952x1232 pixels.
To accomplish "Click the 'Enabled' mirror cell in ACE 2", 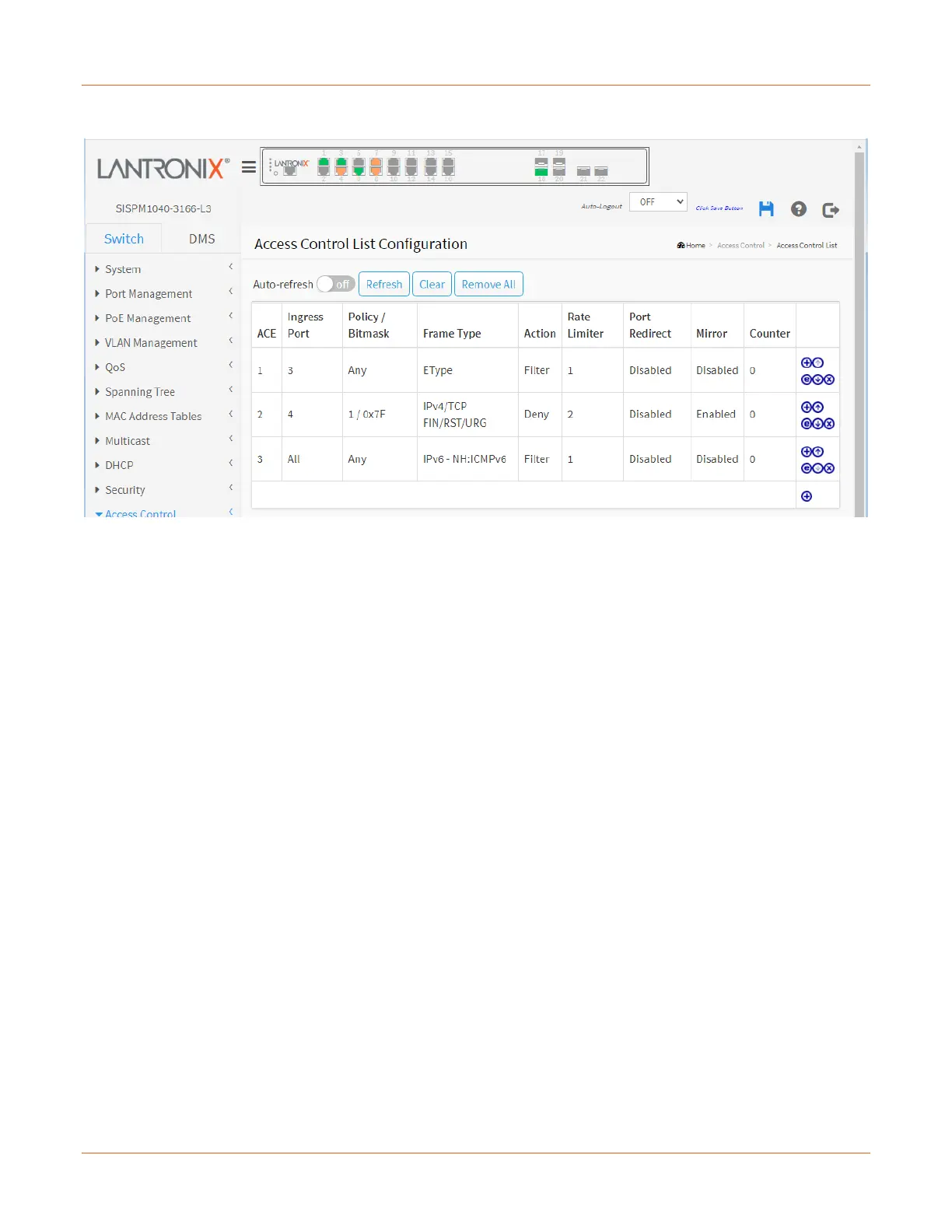I will pos(716,415).
